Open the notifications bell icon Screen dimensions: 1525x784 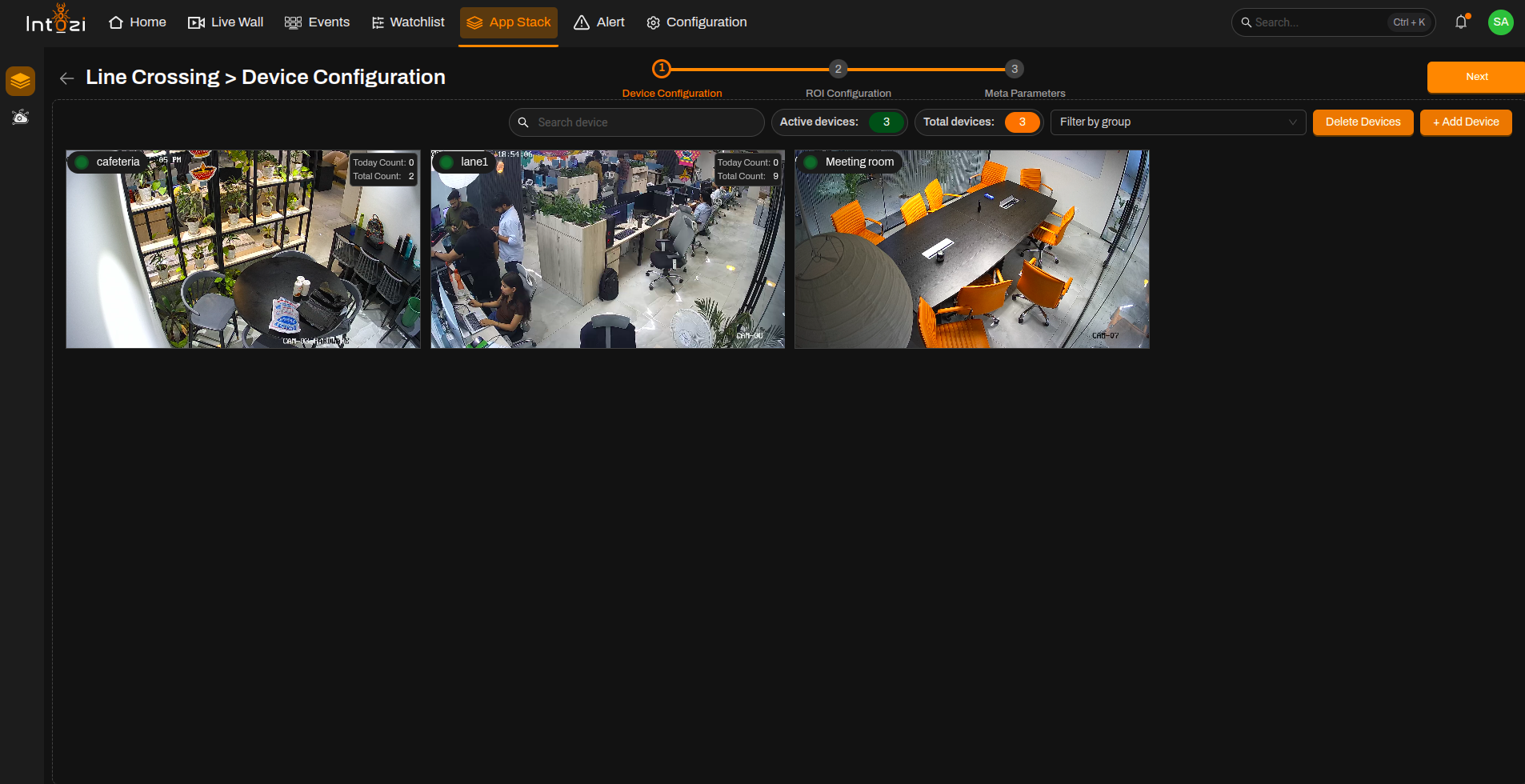click(x=1461, y=22)
